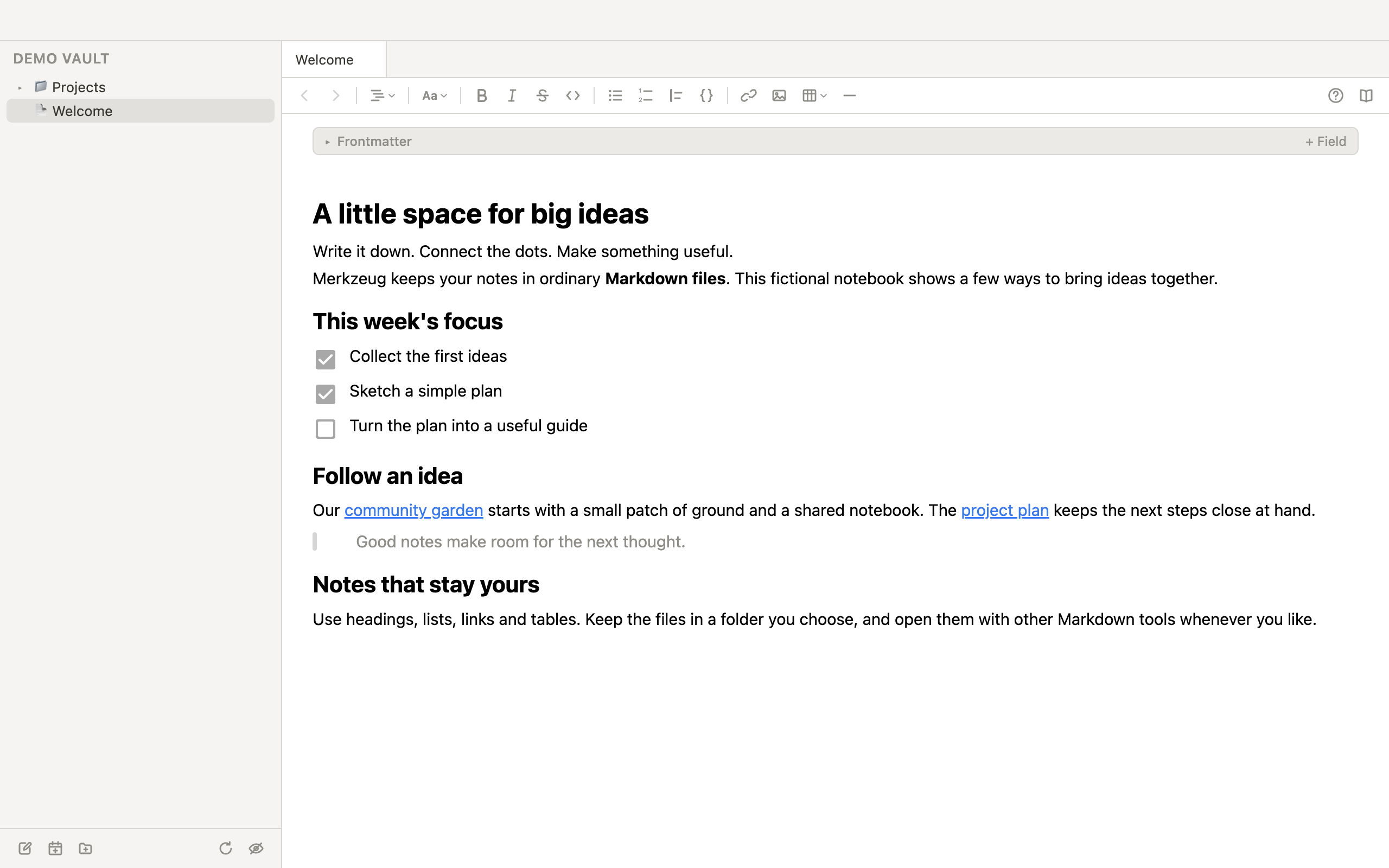The height and width of the screenshot is (868, 1389).
Task: Create a daily note with calendar icon
Action: (x=55, y=848)
